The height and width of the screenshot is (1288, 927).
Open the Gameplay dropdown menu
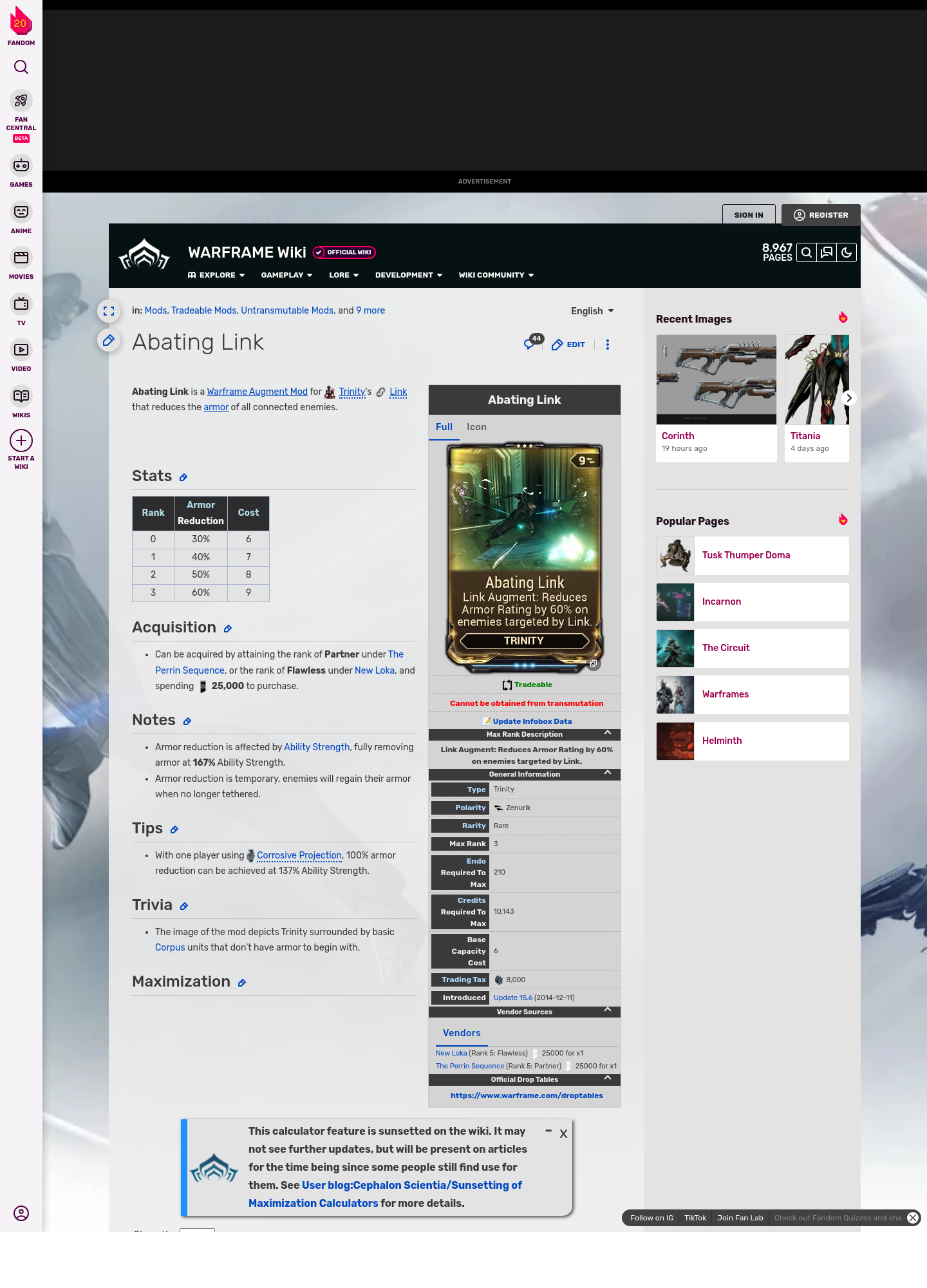point(286,275)
